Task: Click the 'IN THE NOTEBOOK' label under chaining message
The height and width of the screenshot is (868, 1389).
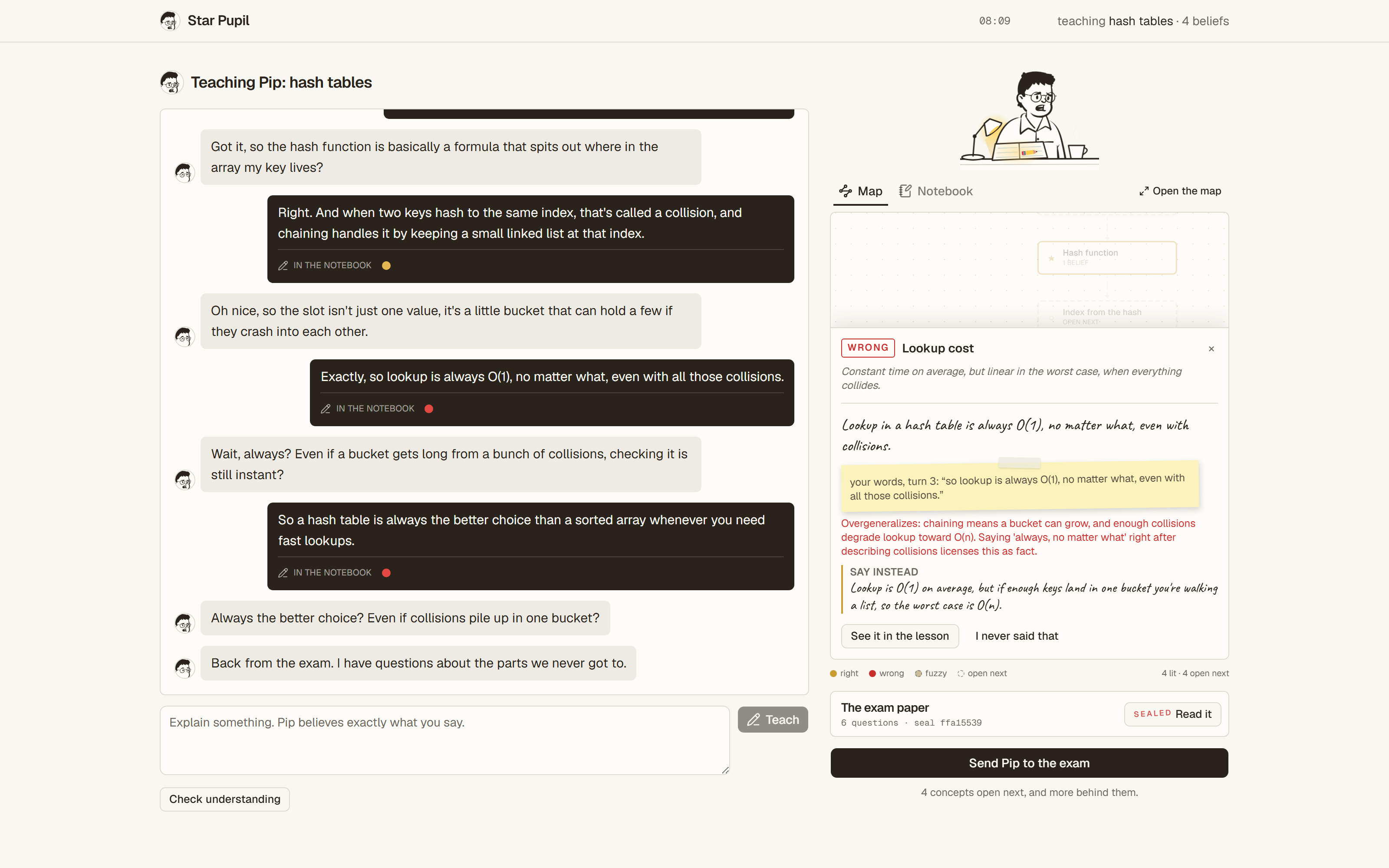Action: 332,265
